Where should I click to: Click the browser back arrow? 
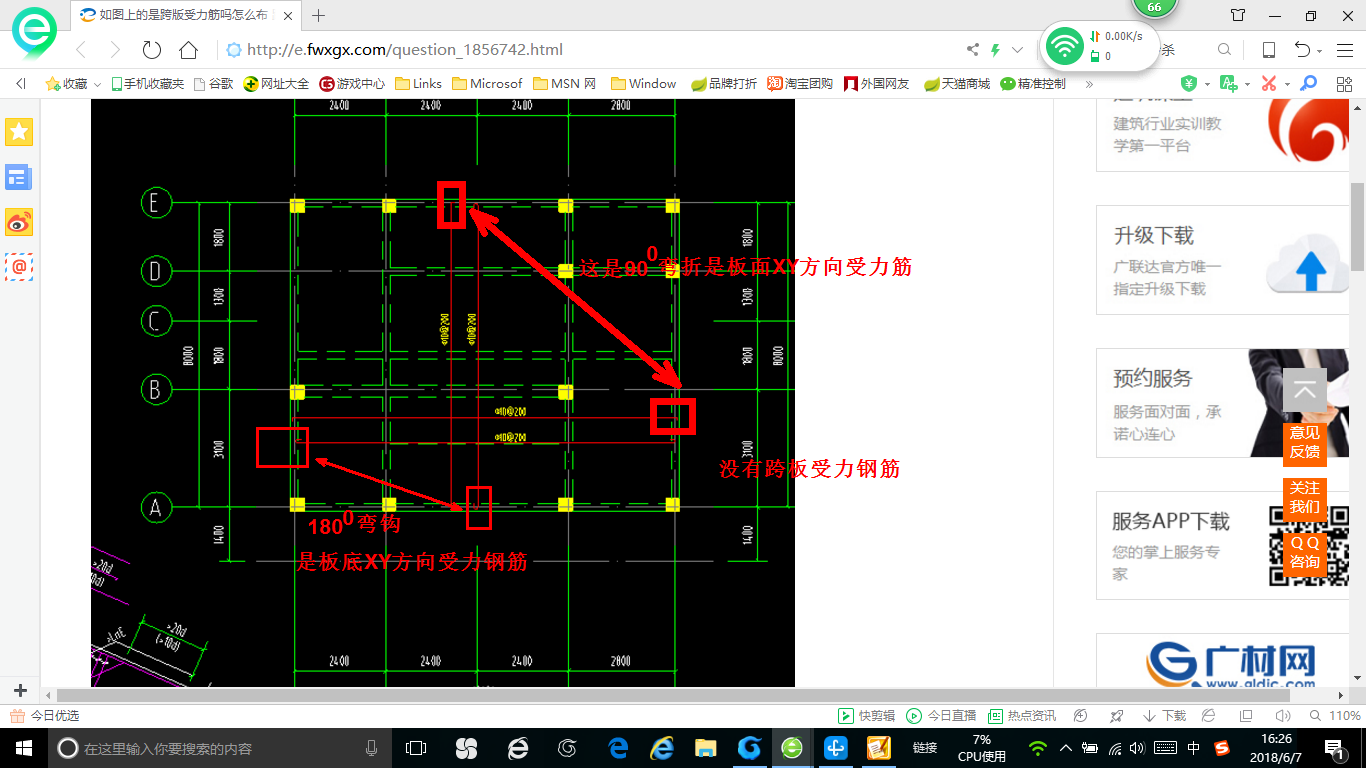pos(81,50)
